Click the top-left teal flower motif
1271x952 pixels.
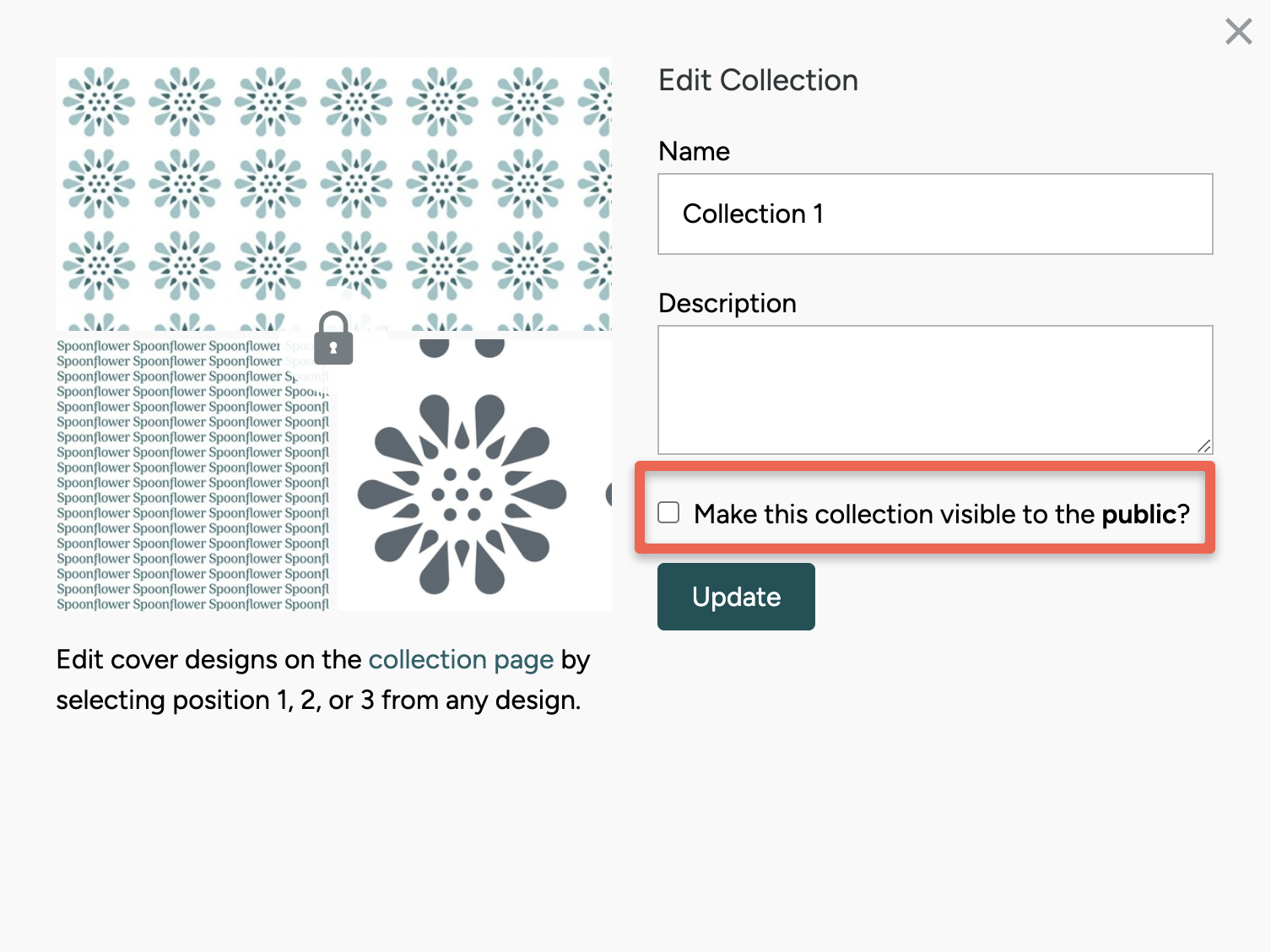click(x=99, y=102)
